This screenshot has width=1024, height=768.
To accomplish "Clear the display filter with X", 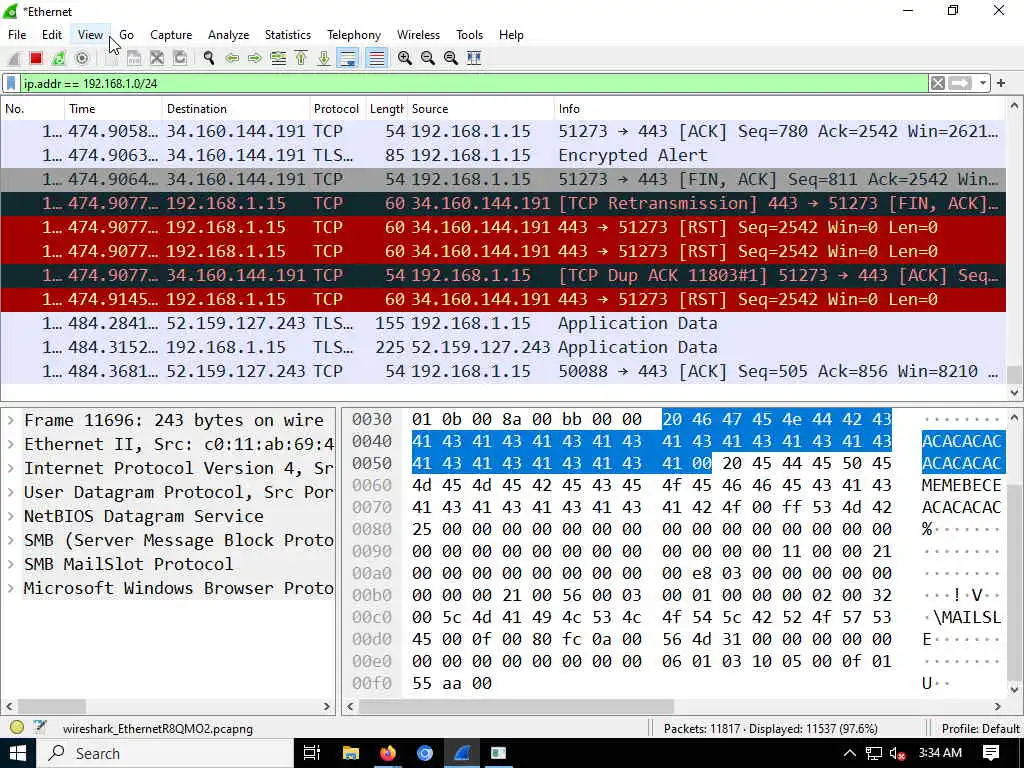I will pyautogui.click(x=938, y=84).
